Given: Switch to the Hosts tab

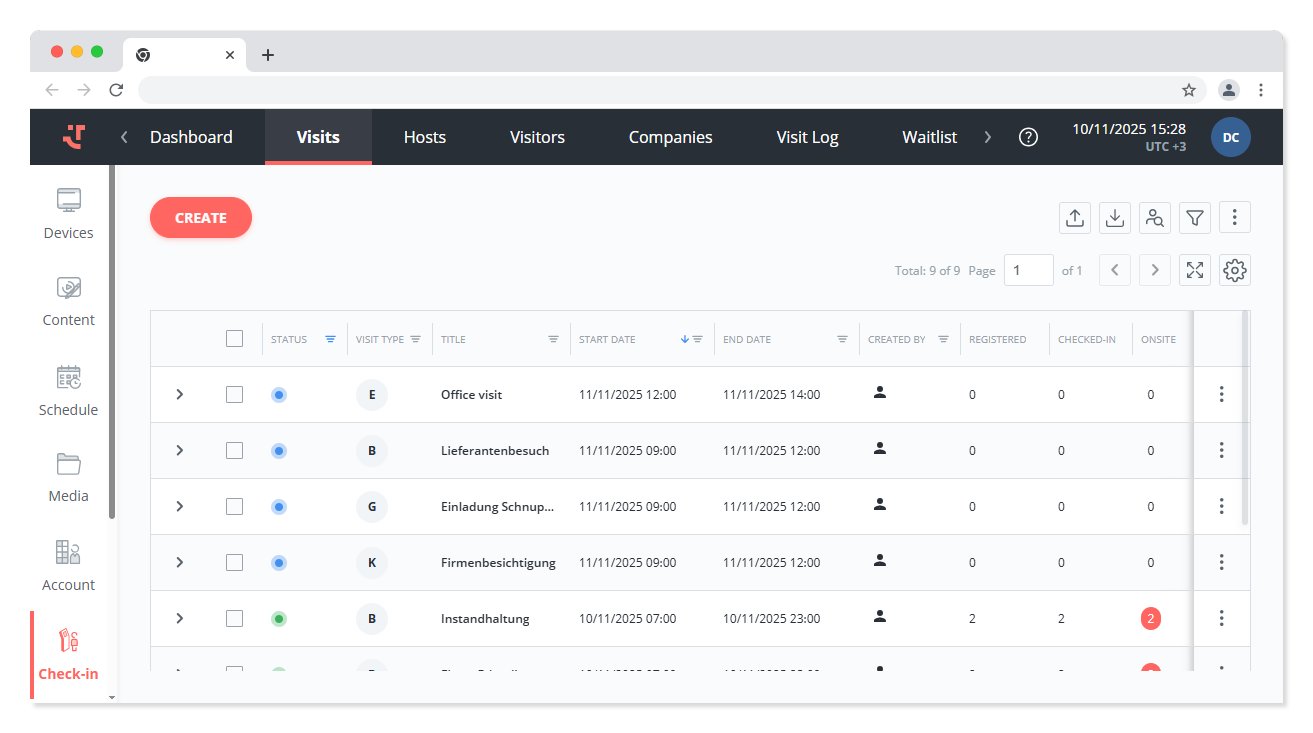Looking at the screenshot, I should [425, 137].
